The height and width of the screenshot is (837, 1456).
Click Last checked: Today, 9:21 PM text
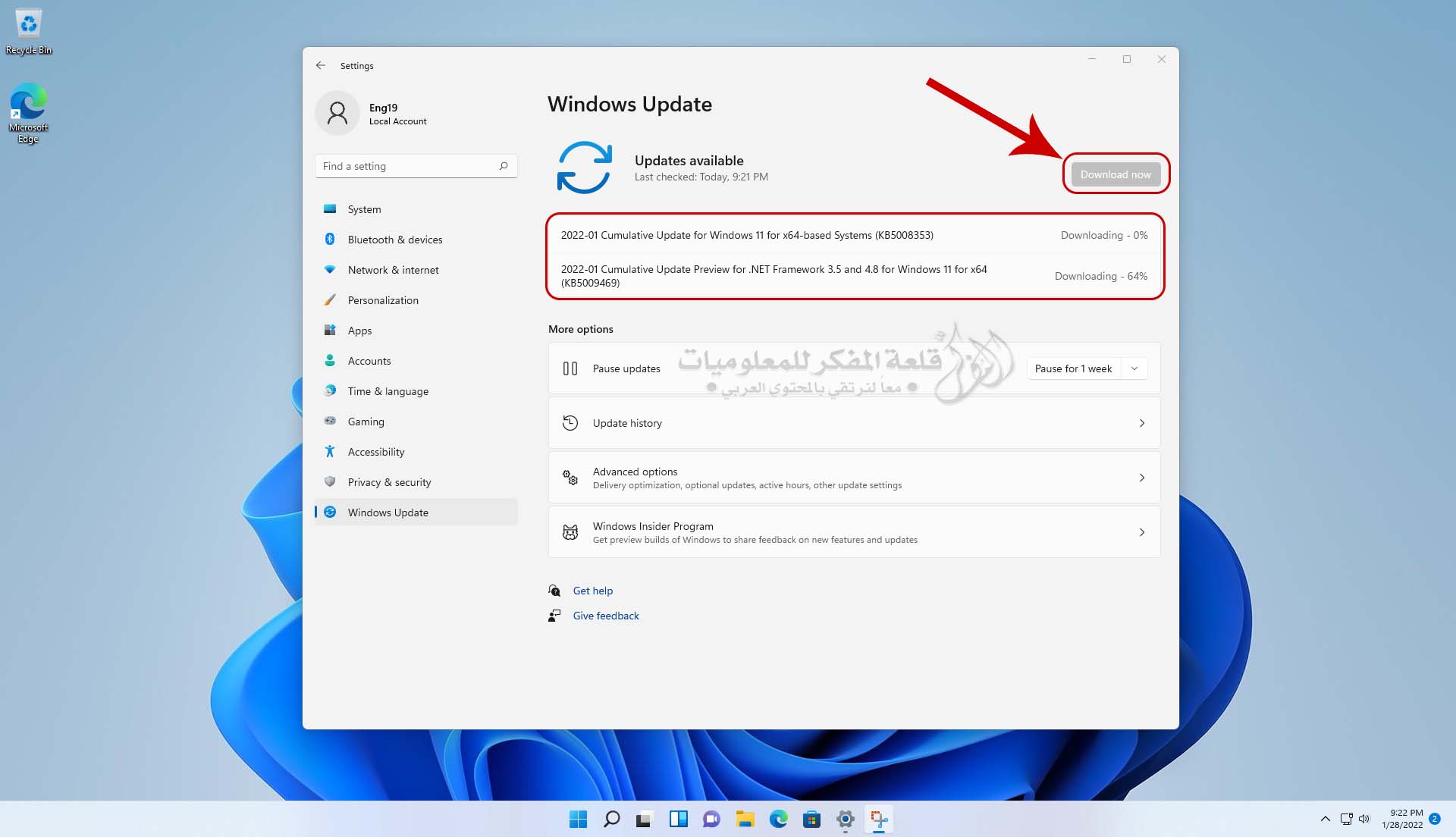(x=701, y=177)
